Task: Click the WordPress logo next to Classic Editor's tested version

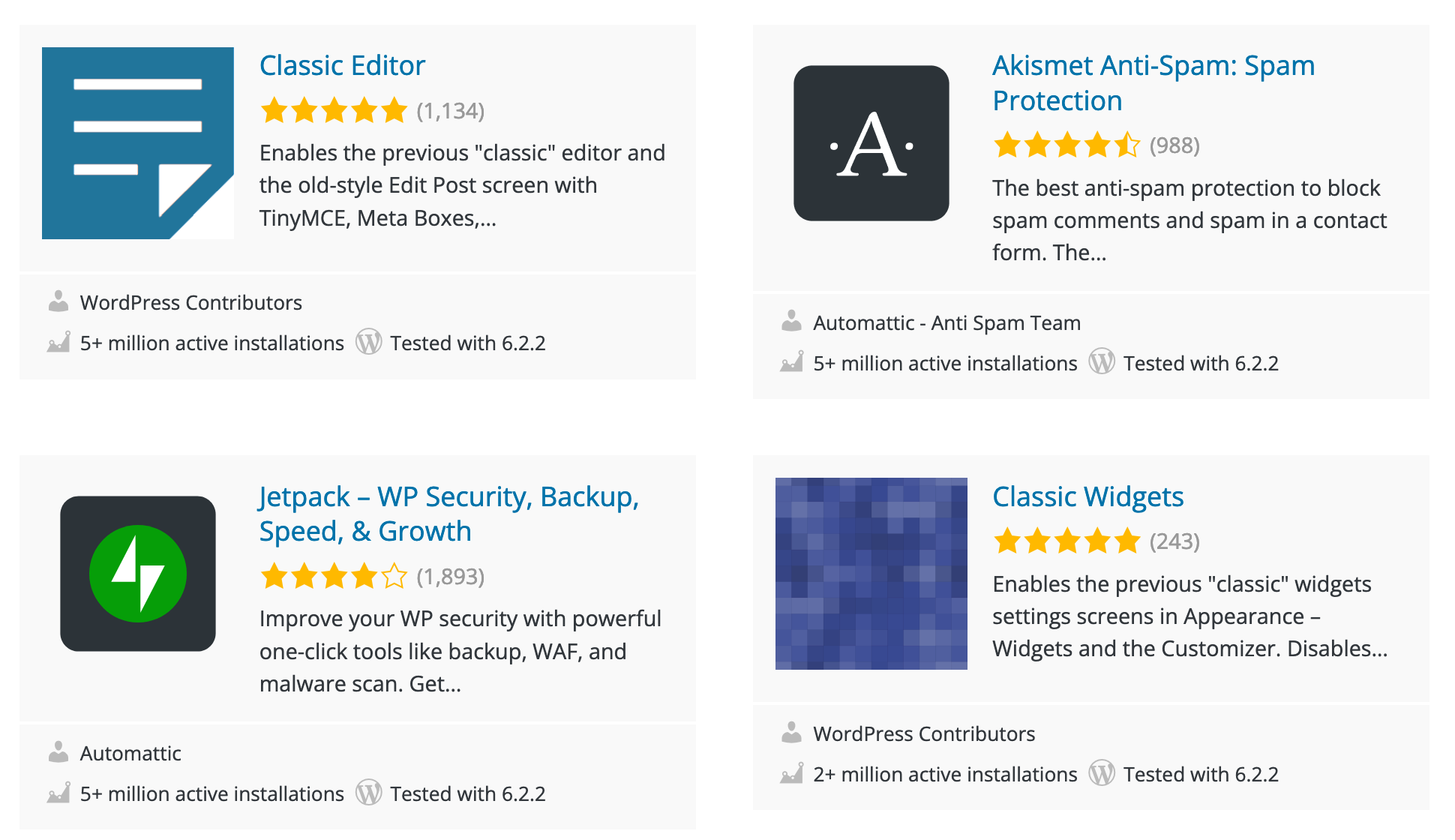Action: click(368, 343)
